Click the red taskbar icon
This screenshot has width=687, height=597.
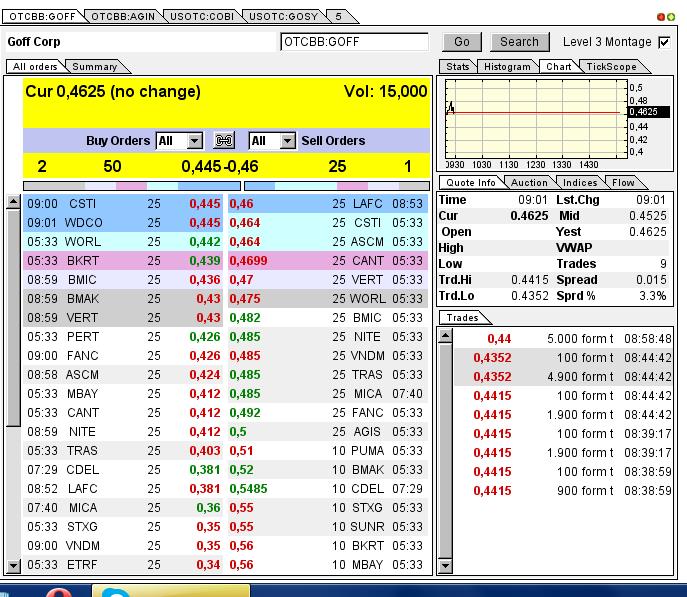click(59, 591)
